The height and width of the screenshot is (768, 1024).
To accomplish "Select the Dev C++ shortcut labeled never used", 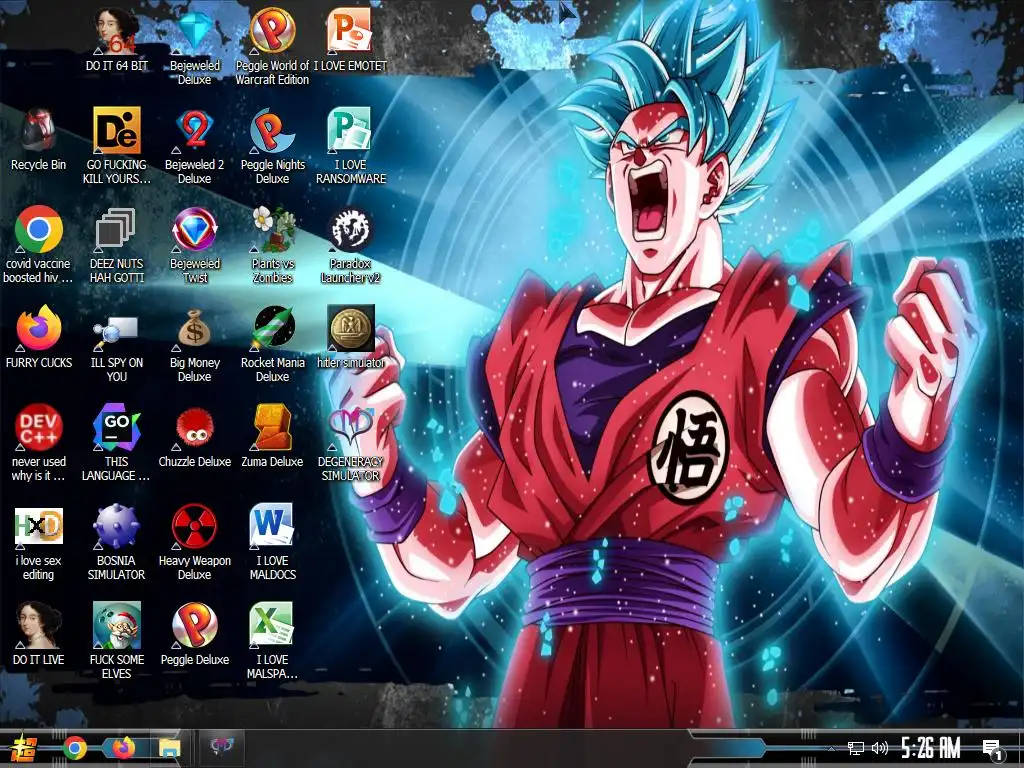I will coord(39,442).
